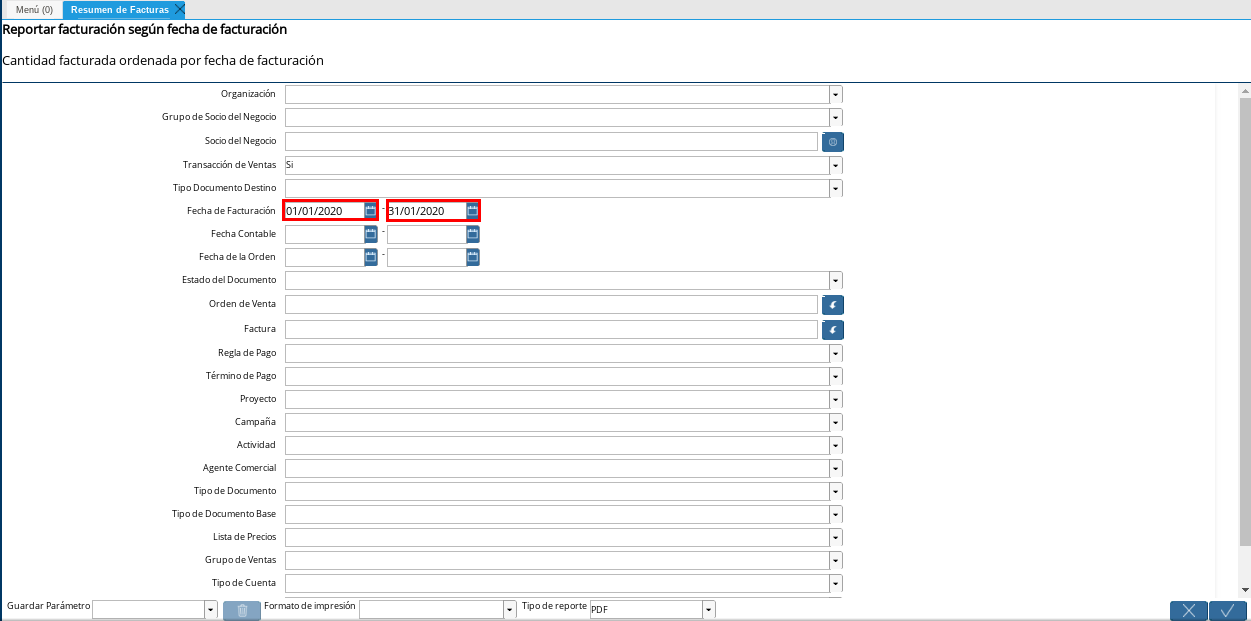Switch to the Menú (0) tab

click(x=34, y=10)
